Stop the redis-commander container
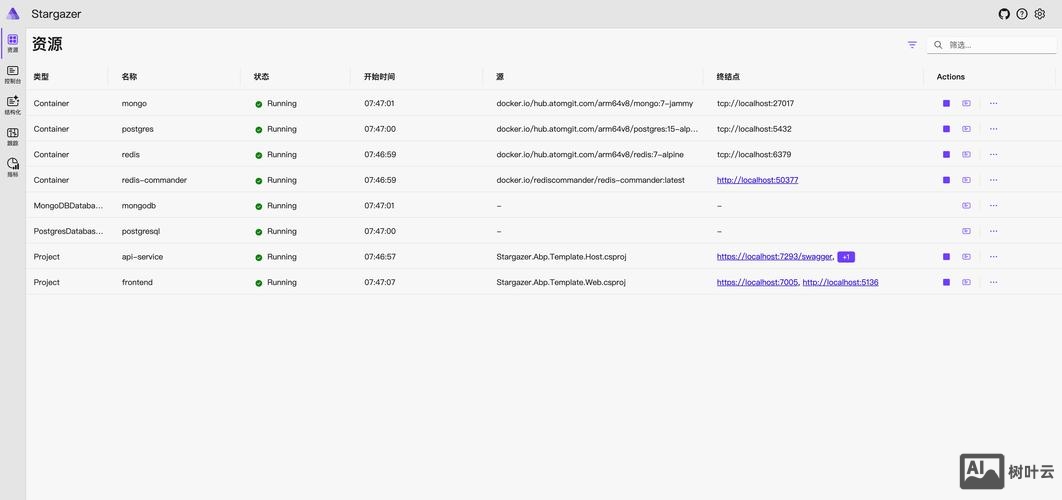 946,180
